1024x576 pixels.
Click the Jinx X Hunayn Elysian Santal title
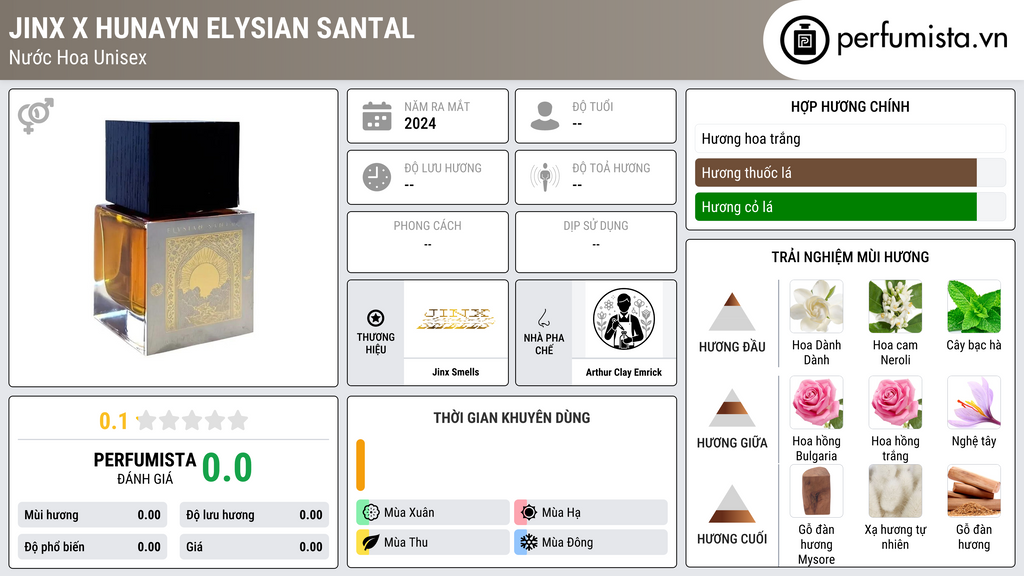[212, 28]
